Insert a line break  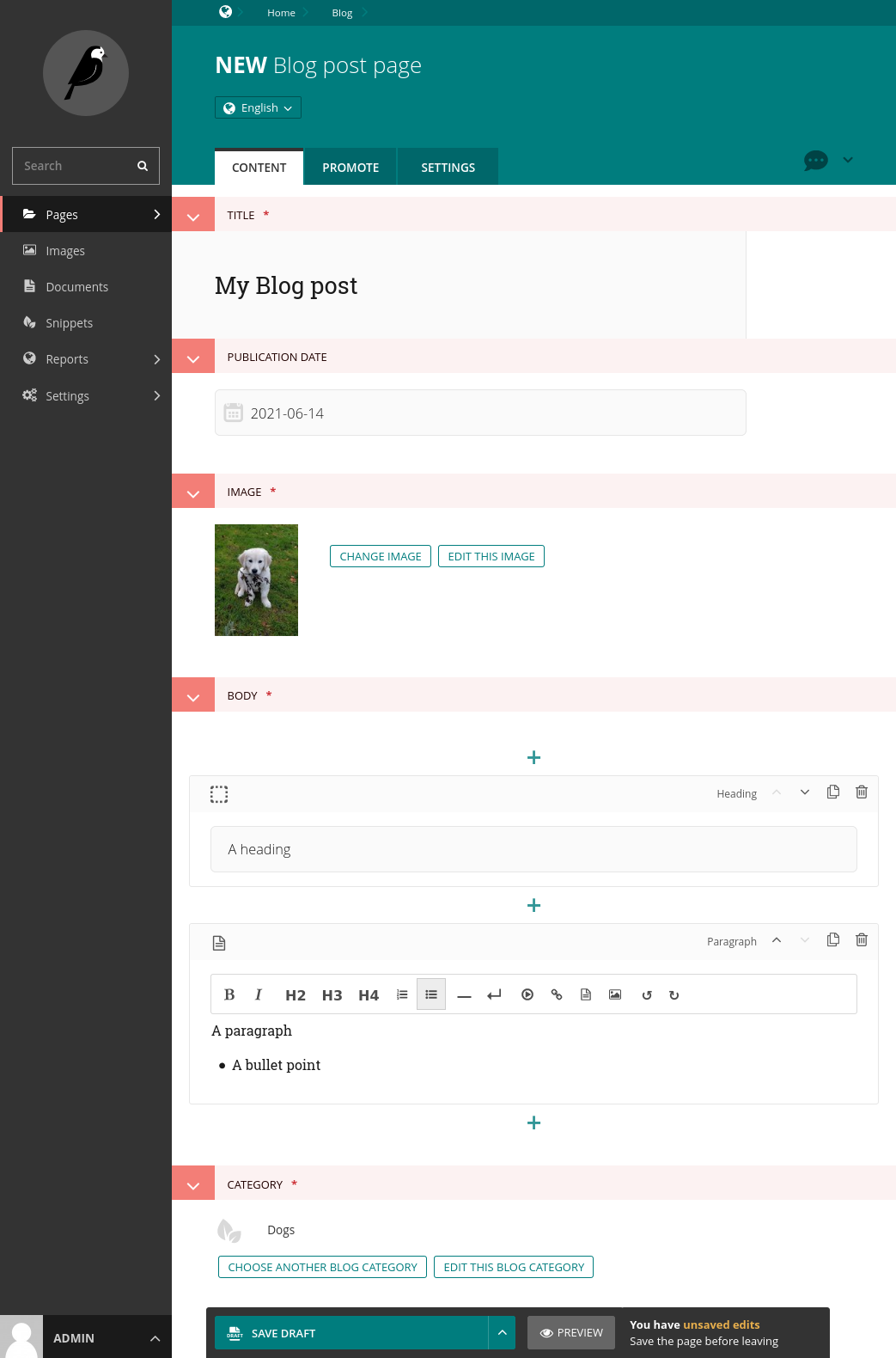(x=494, y=995)
